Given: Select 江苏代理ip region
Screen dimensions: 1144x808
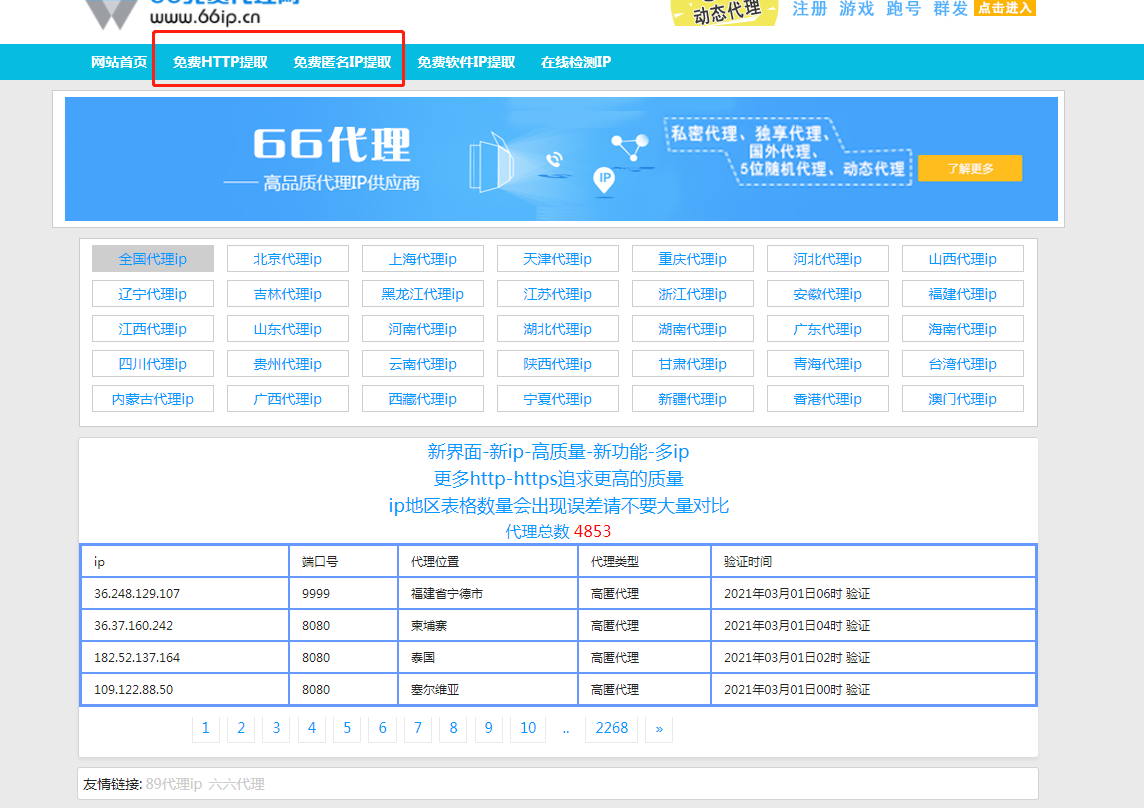Looking at the screenshot, I should [x=557, y=293].
